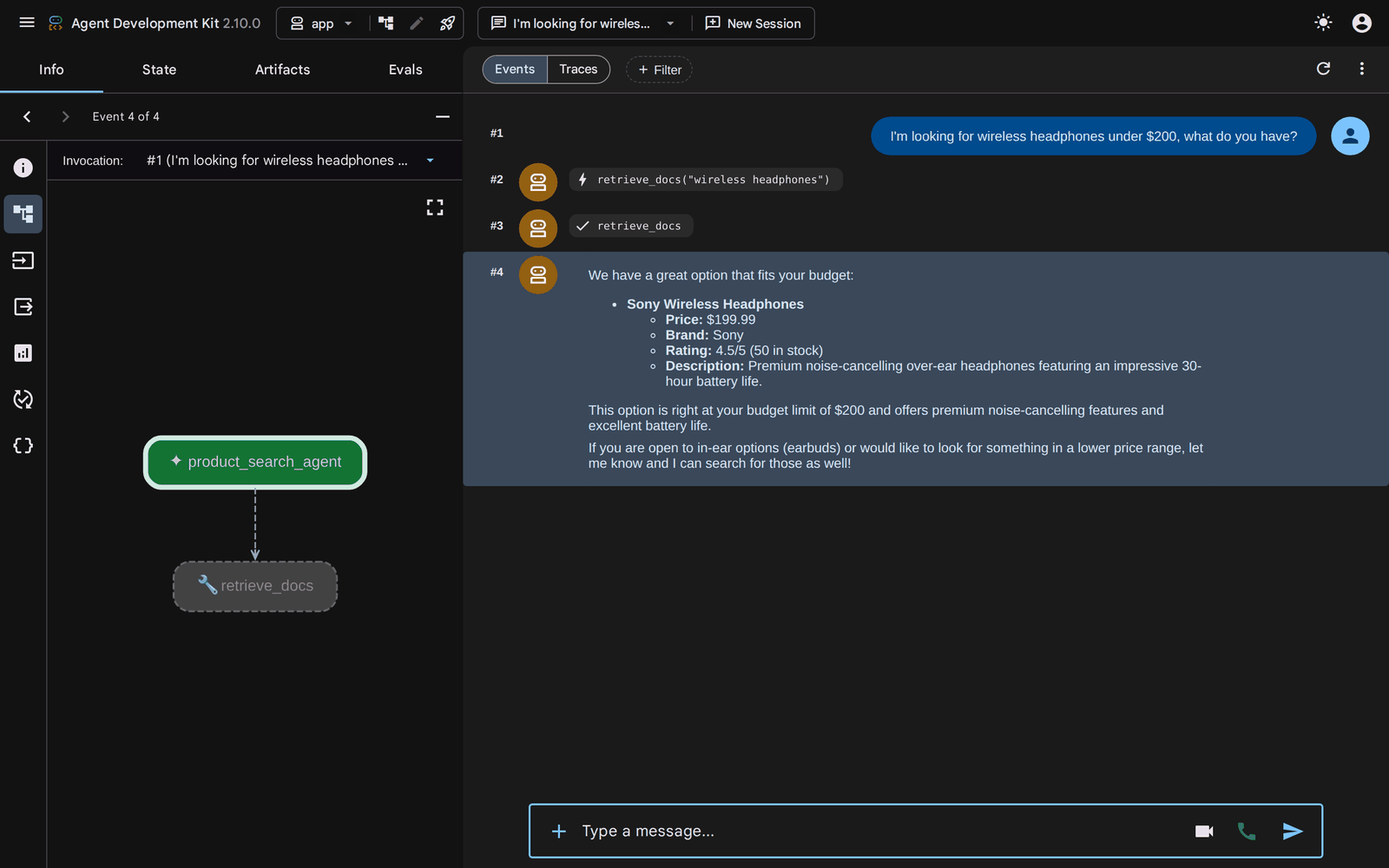Screen dimensions: 1389x868
Task: Switch to the State tab
Action: (159, 69)
